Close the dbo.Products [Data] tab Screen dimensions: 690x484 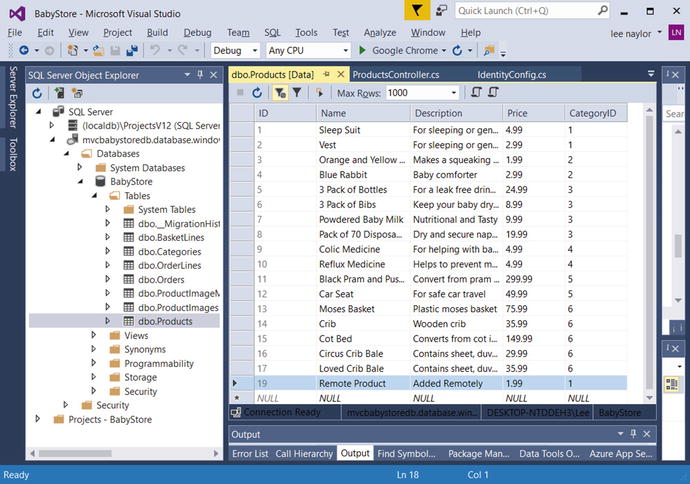[x=341, y=74]
